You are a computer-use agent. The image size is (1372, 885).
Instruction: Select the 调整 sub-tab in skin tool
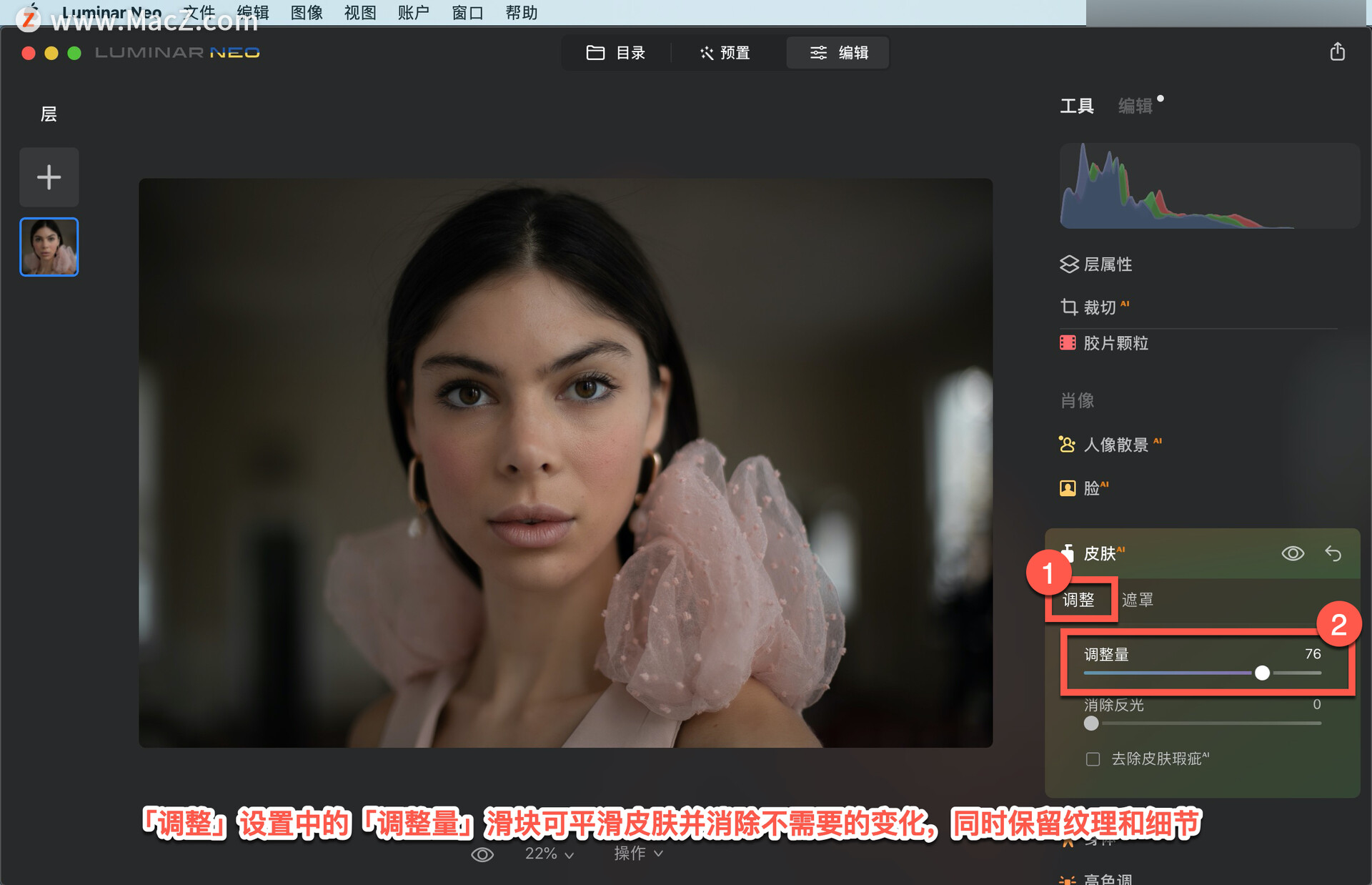pos(1078,600)
